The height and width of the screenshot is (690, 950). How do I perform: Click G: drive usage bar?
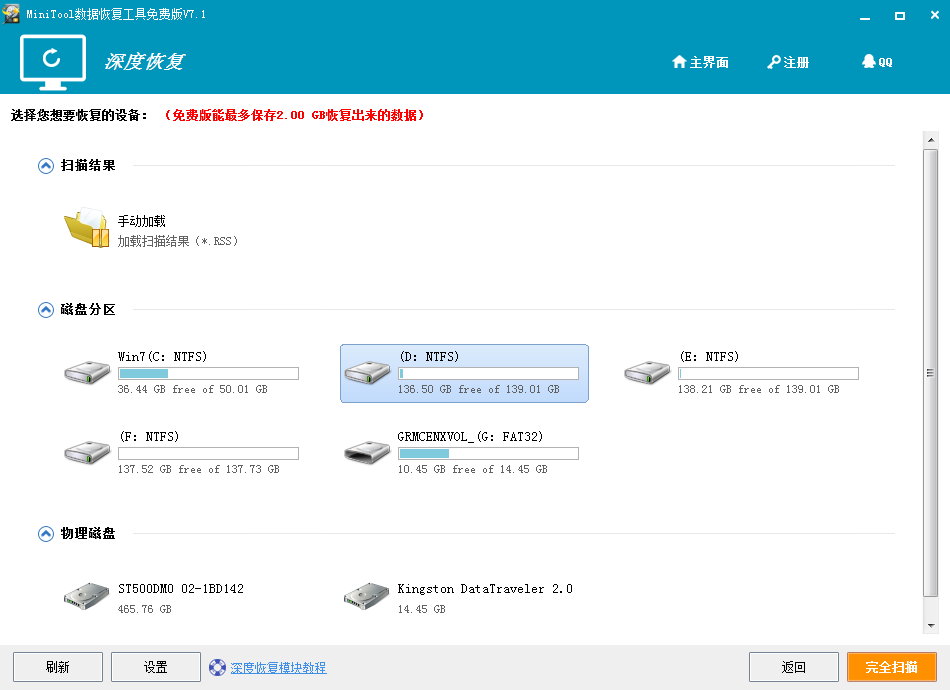[x=488, y=453]
